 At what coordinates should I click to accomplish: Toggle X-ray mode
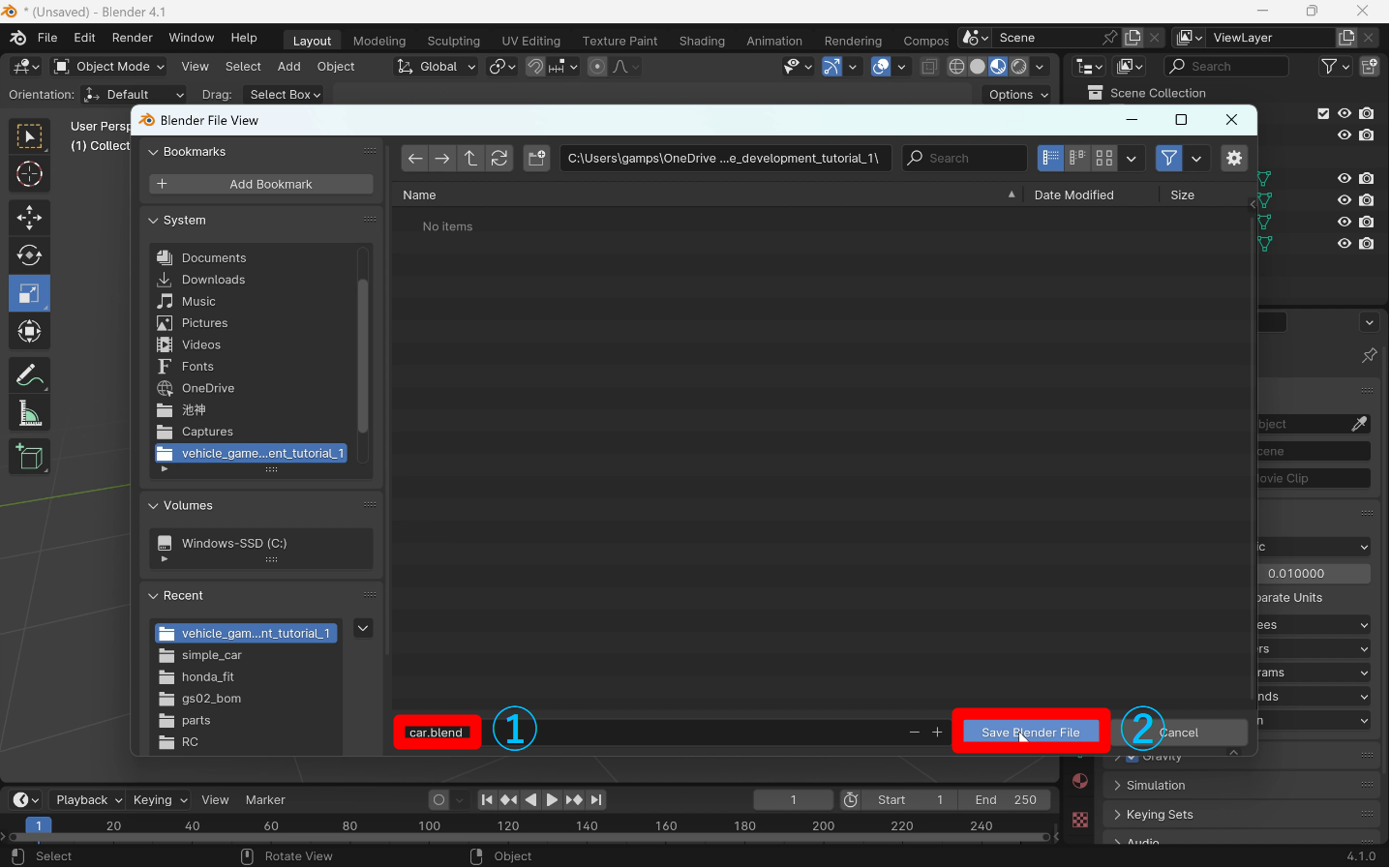[x=929, y=67]
